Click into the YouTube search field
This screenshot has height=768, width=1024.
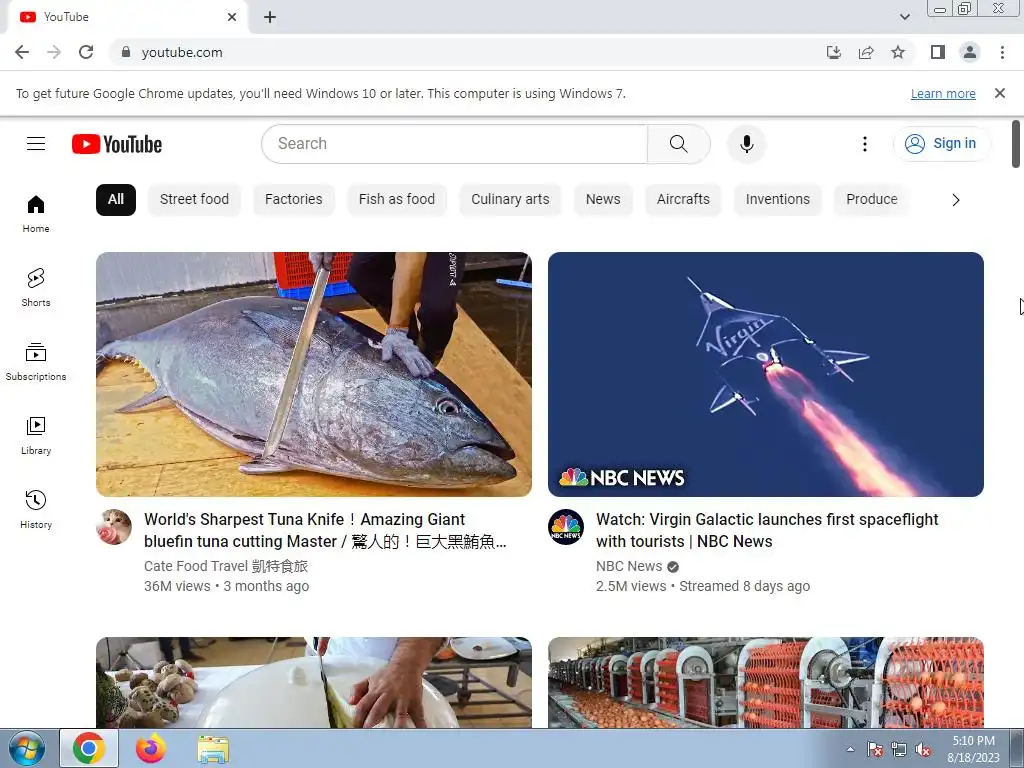(455, 144)
